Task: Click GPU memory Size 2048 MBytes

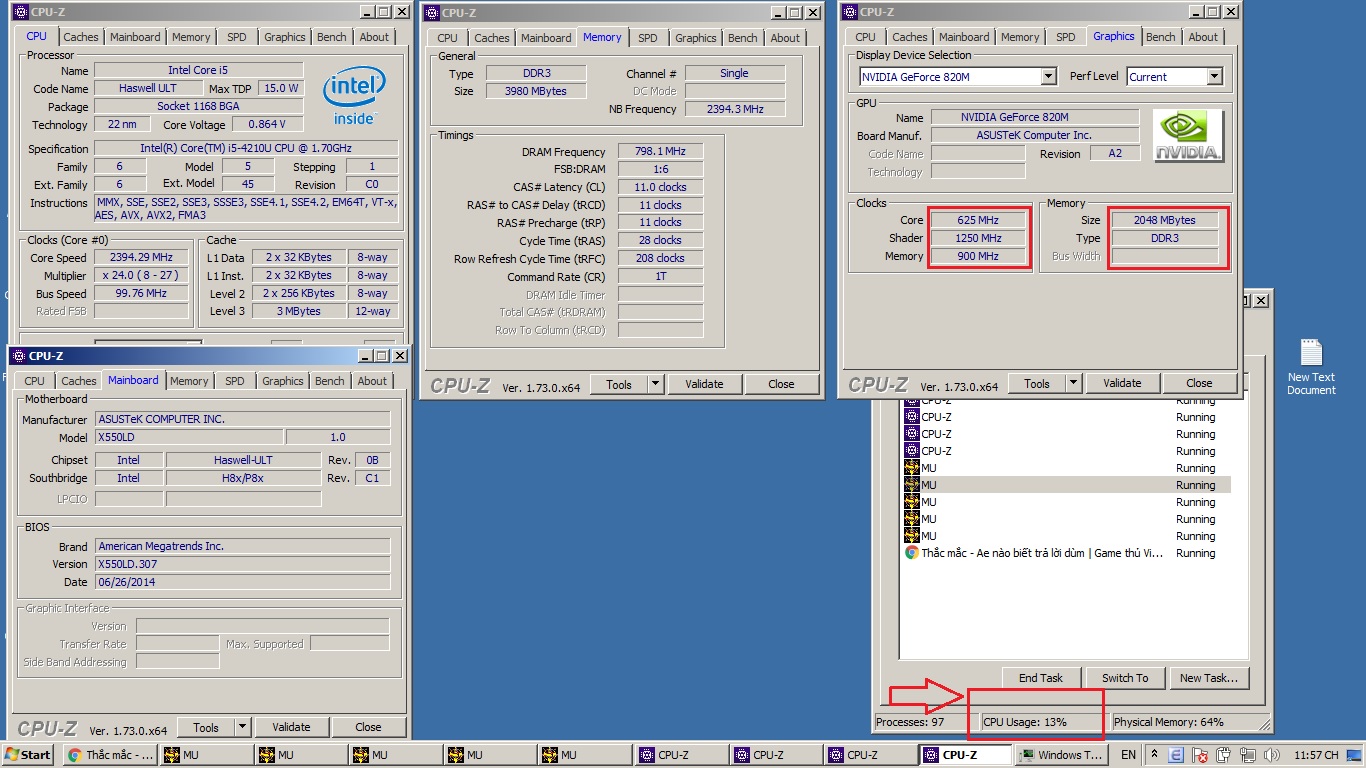Action: click(1164, 220)
